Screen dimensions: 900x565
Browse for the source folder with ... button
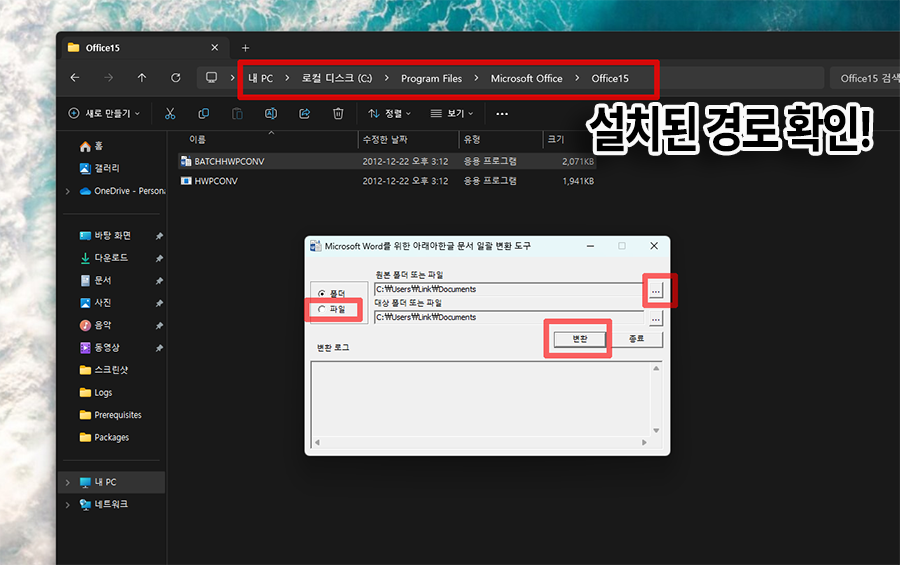click(655, 290)
